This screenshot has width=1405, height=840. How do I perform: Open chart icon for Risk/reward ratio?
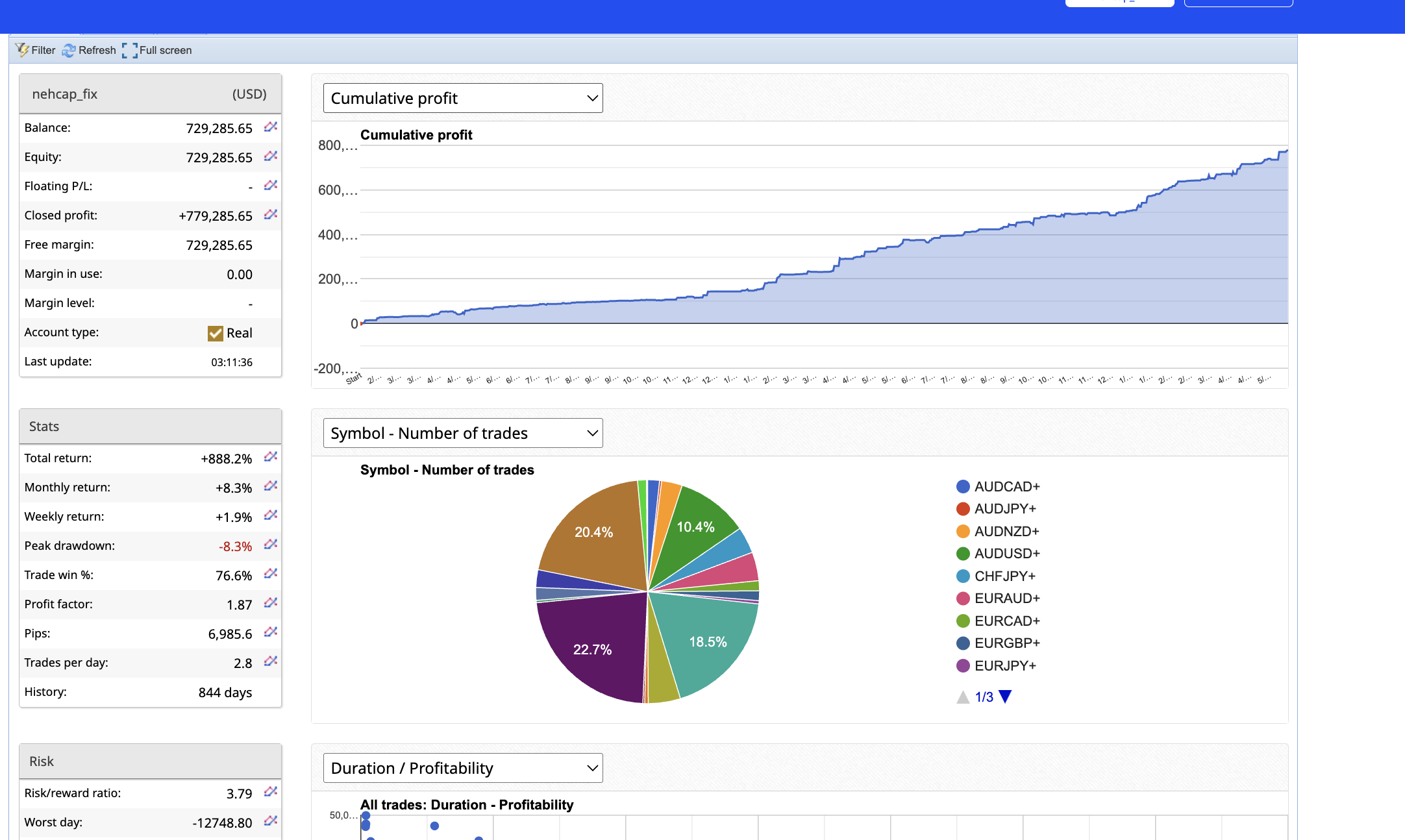[271, 792]
